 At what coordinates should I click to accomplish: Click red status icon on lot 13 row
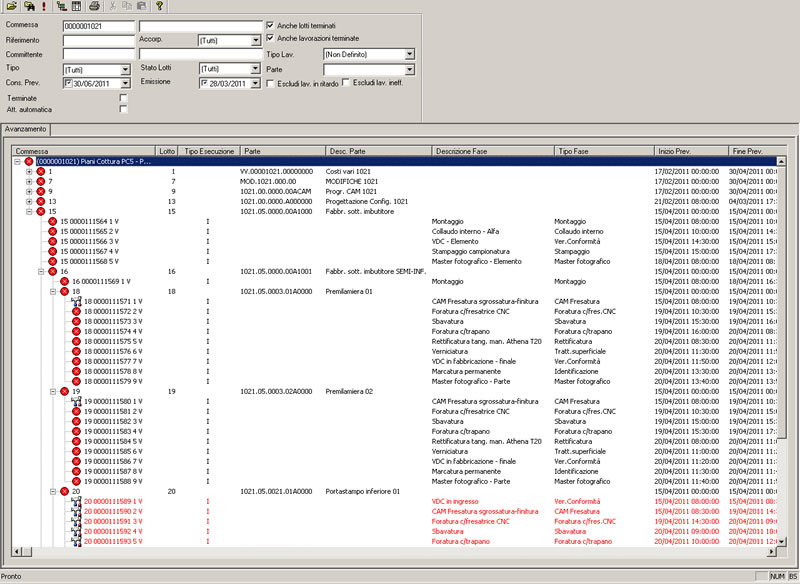[x=41, y=201]
